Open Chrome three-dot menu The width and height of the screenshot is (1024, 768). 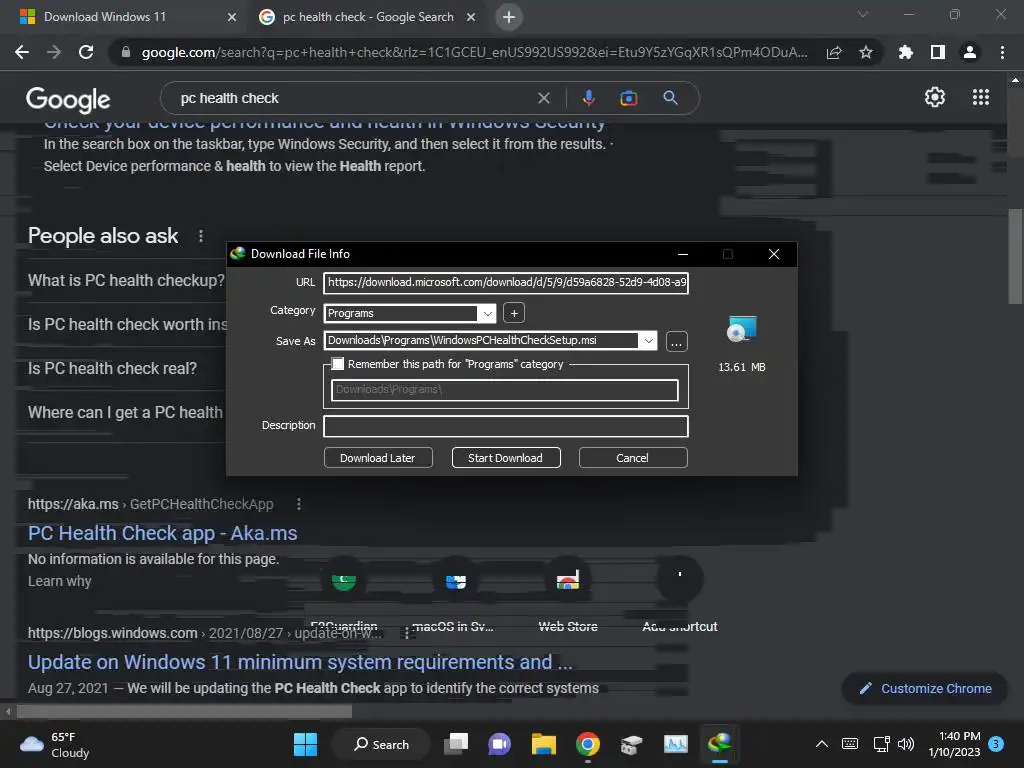1002,52
